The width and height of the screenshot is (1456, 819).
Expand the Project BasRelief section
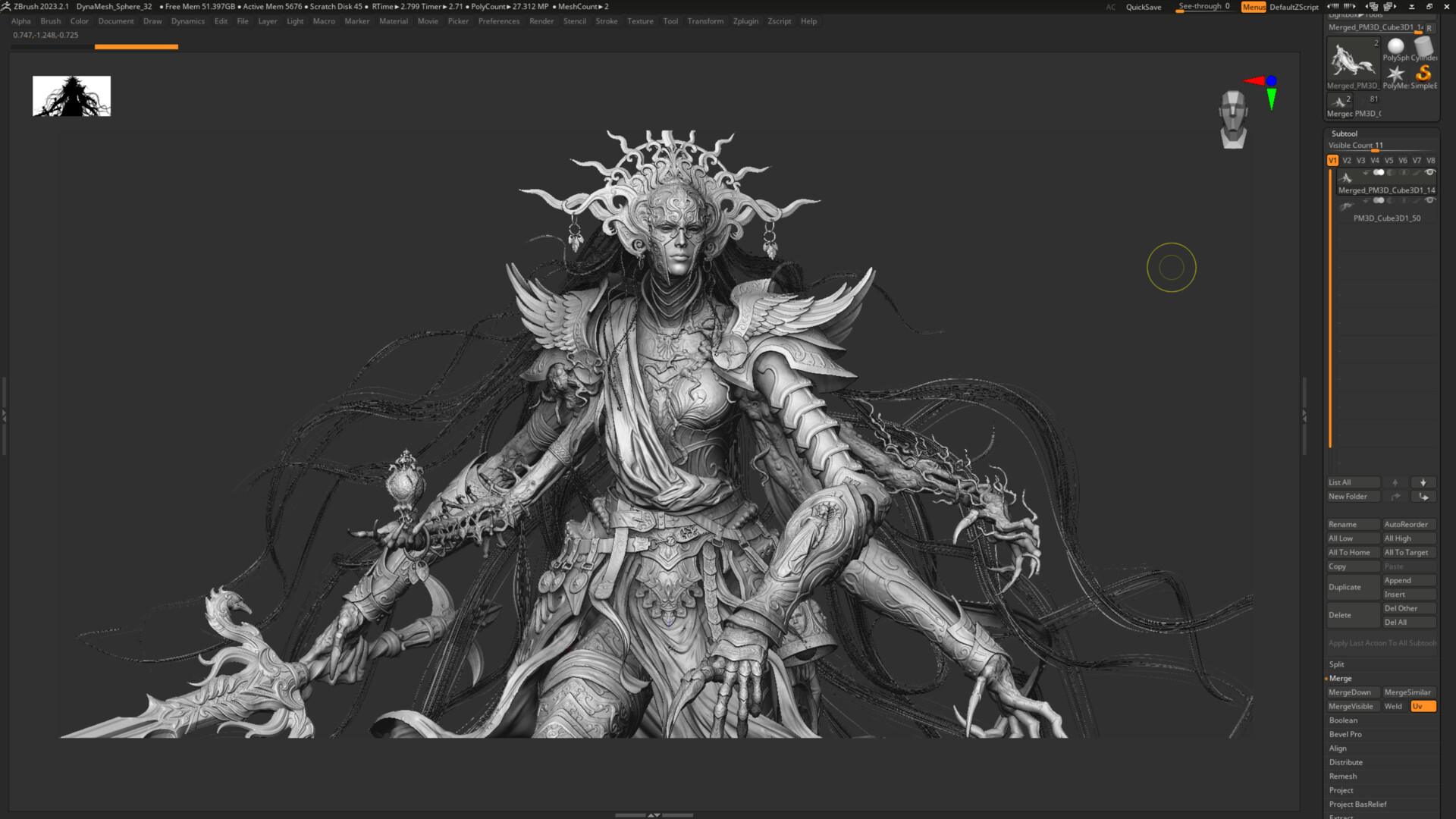[x=1357, y=804]
